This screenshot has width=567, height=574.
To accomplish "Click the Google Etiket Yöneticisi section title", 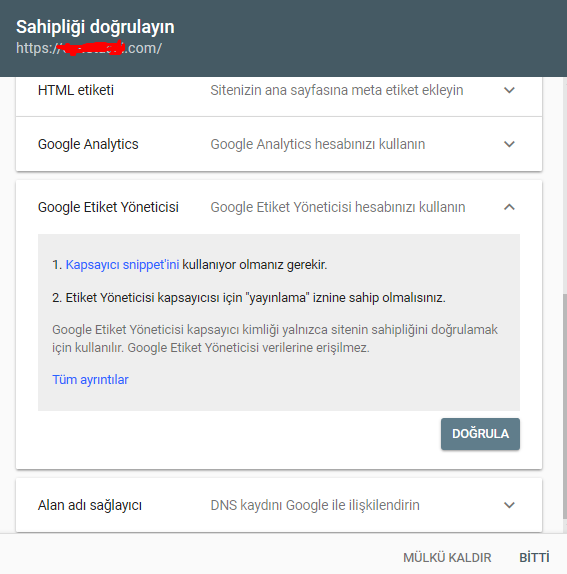I will [x=108, y=207].
